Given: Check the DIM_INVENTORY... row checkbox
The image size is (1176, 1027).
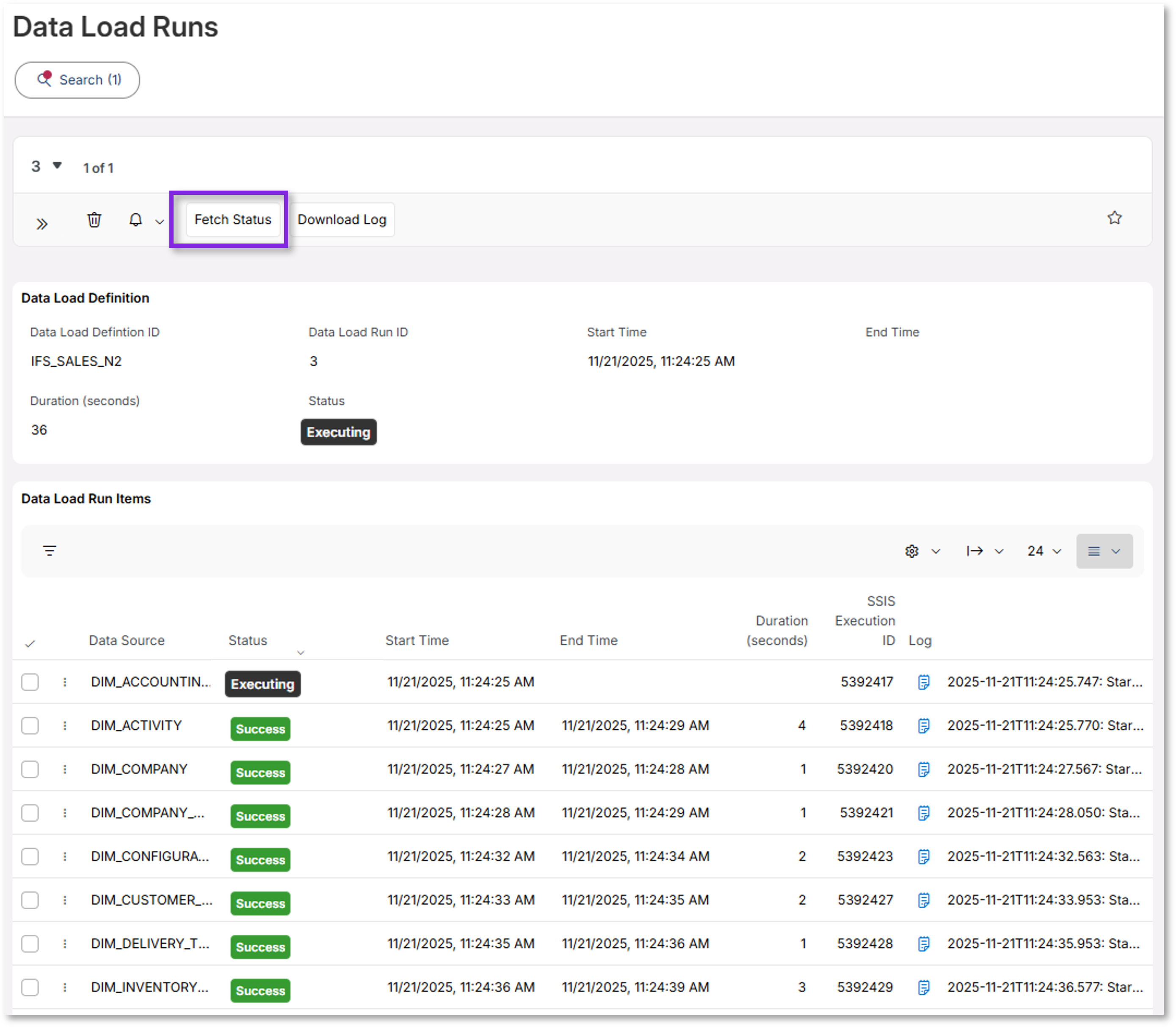Looking at the screenshot, I should 30,987.
